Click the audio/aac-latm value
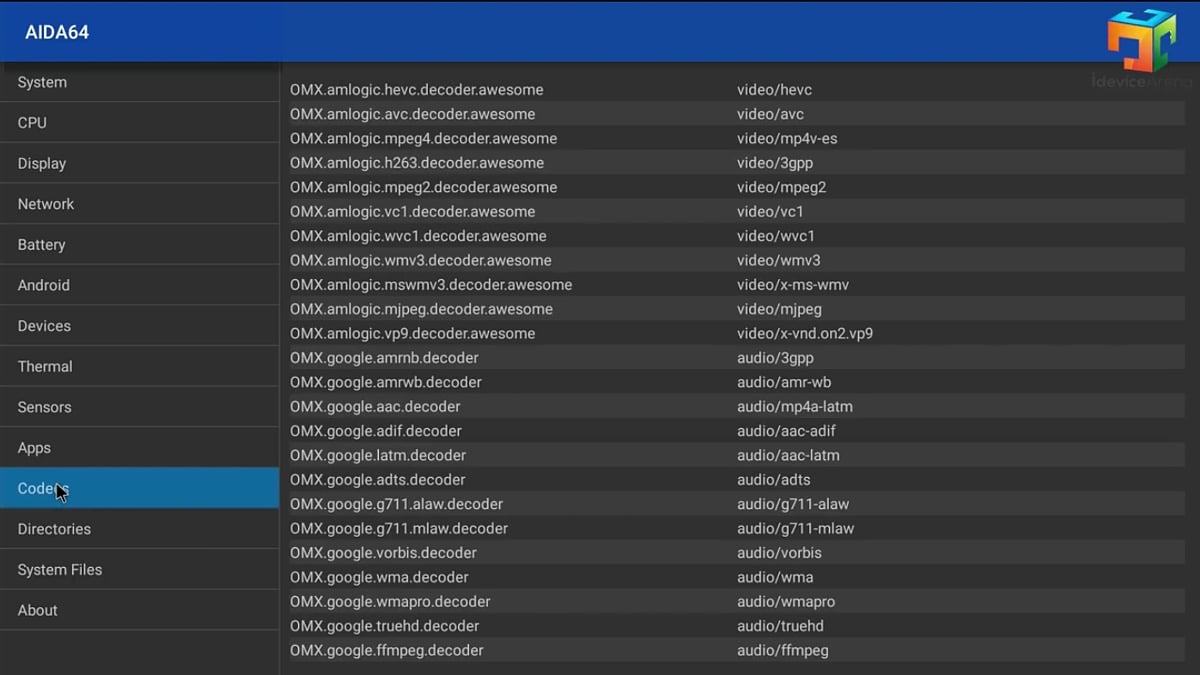 [x=788, y=455]
